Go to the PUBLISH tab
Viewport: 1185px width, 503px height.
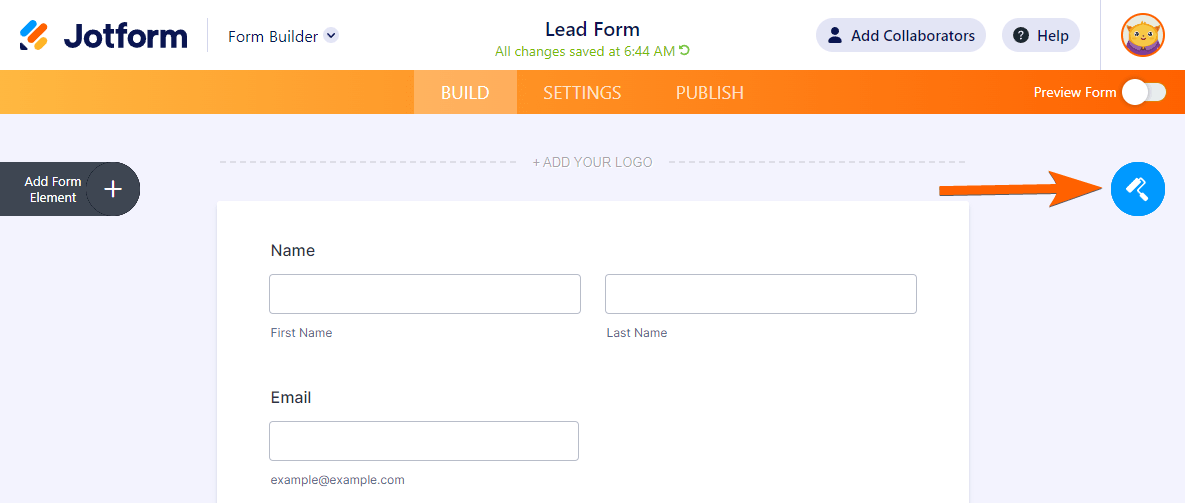point(709,93)
